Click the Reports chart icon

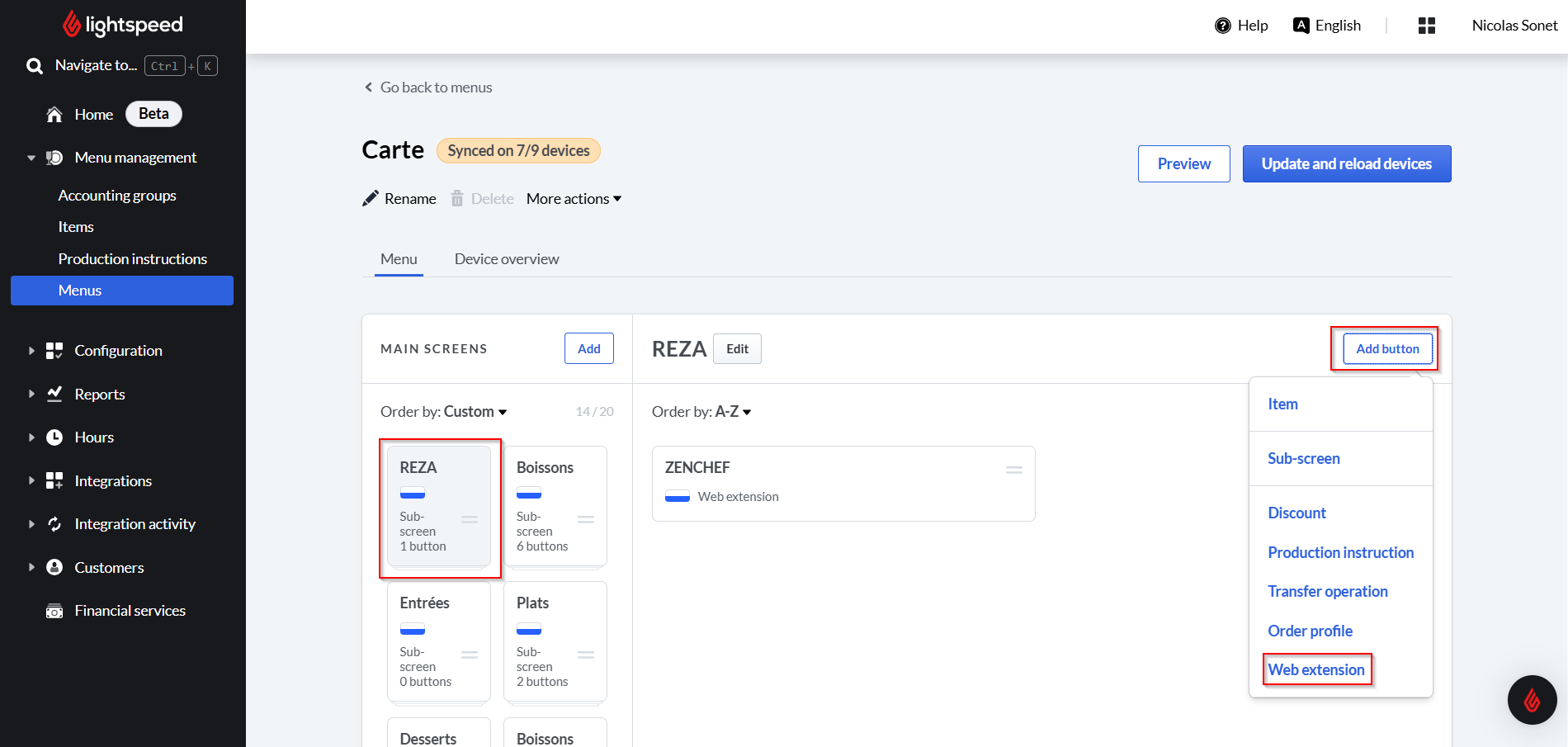(54, 394)
